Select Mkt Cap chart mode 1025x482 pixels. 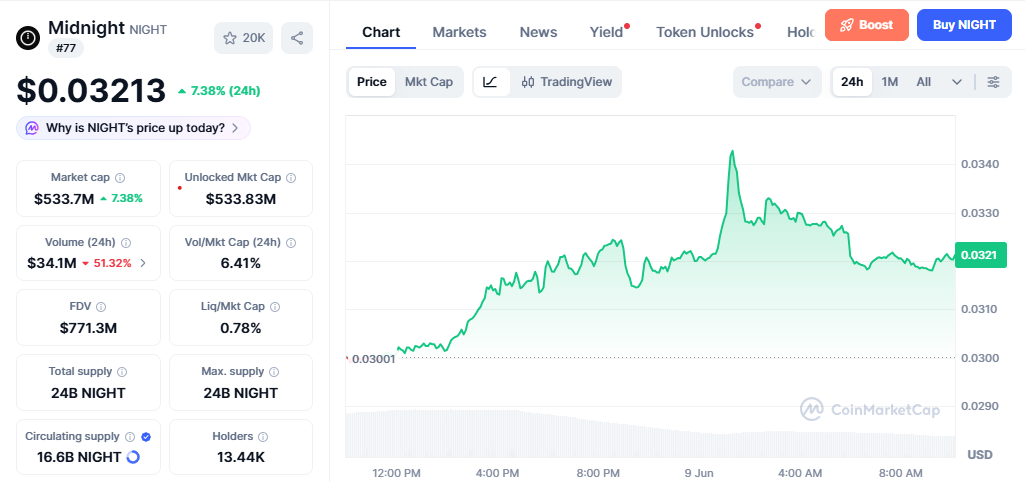tap(429, 82)
